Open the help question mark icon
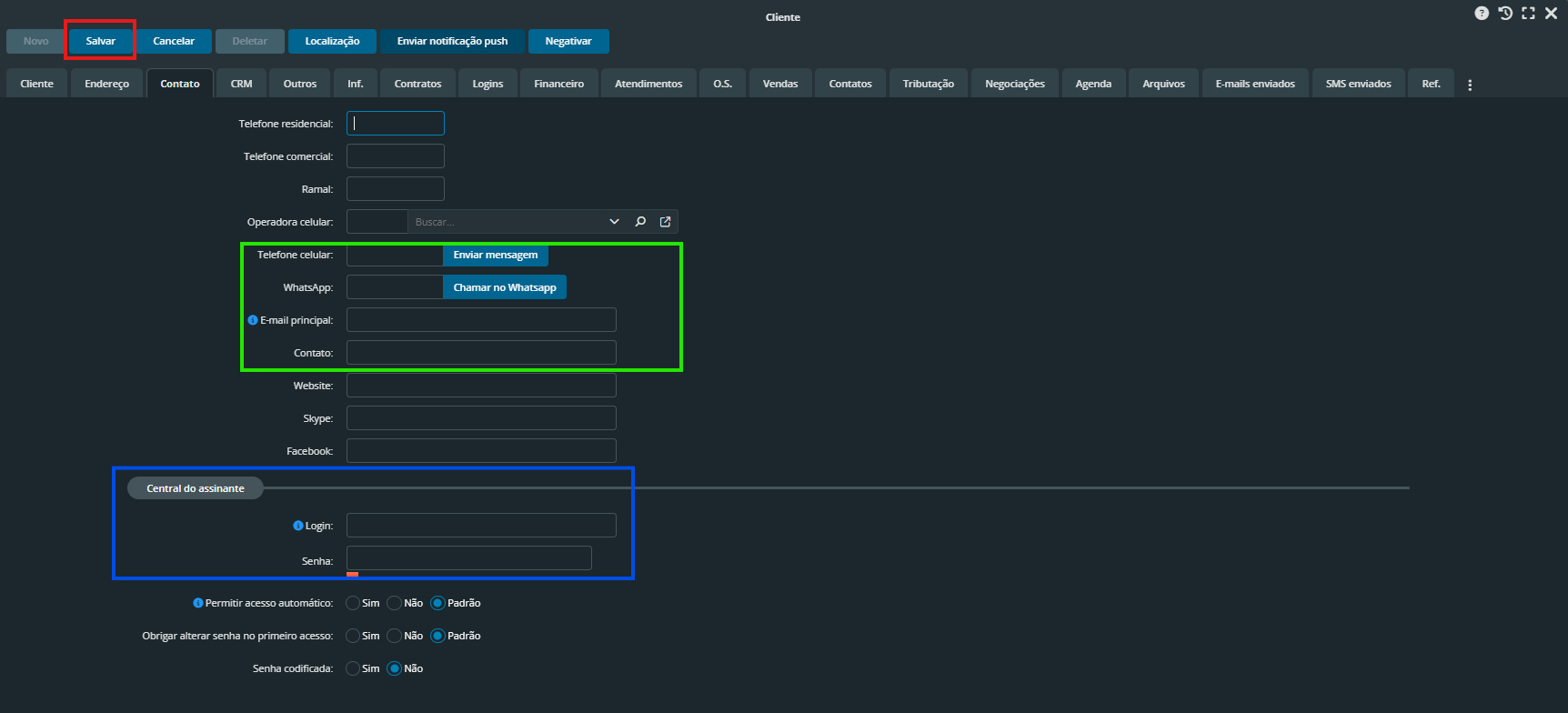 tap(1482, 13)
